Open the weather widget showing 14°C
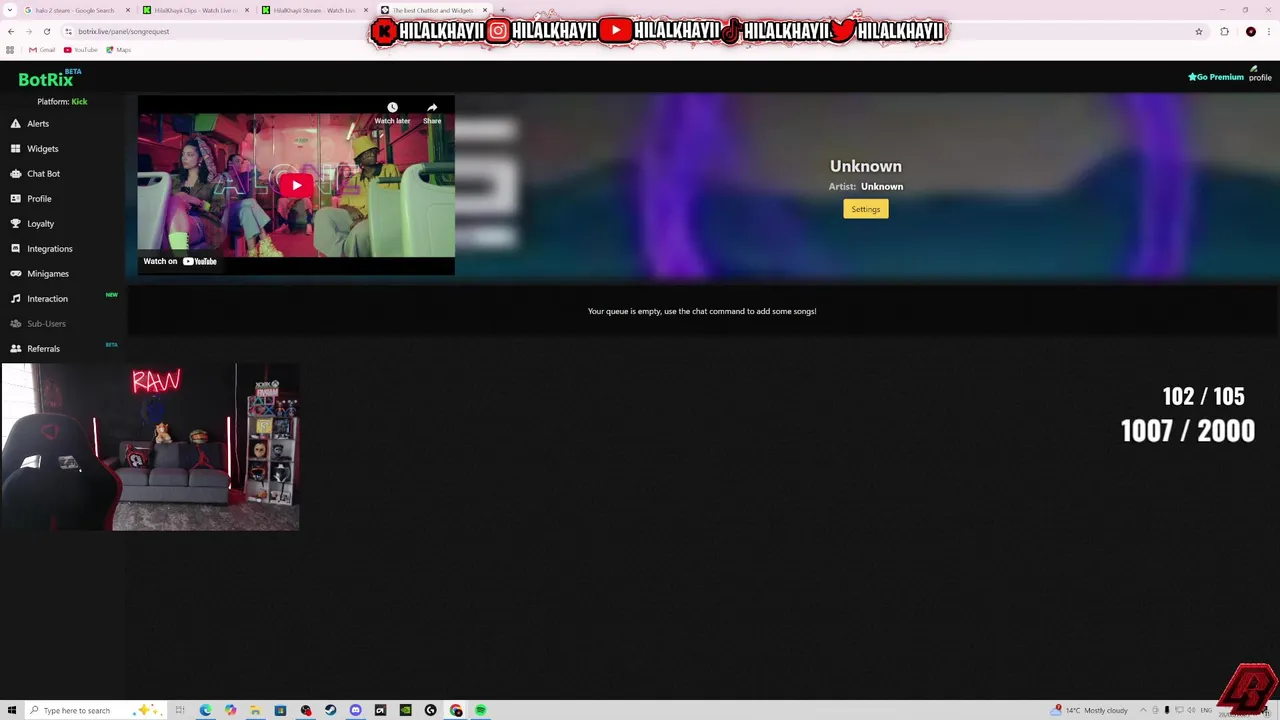 pos(1089,710)
